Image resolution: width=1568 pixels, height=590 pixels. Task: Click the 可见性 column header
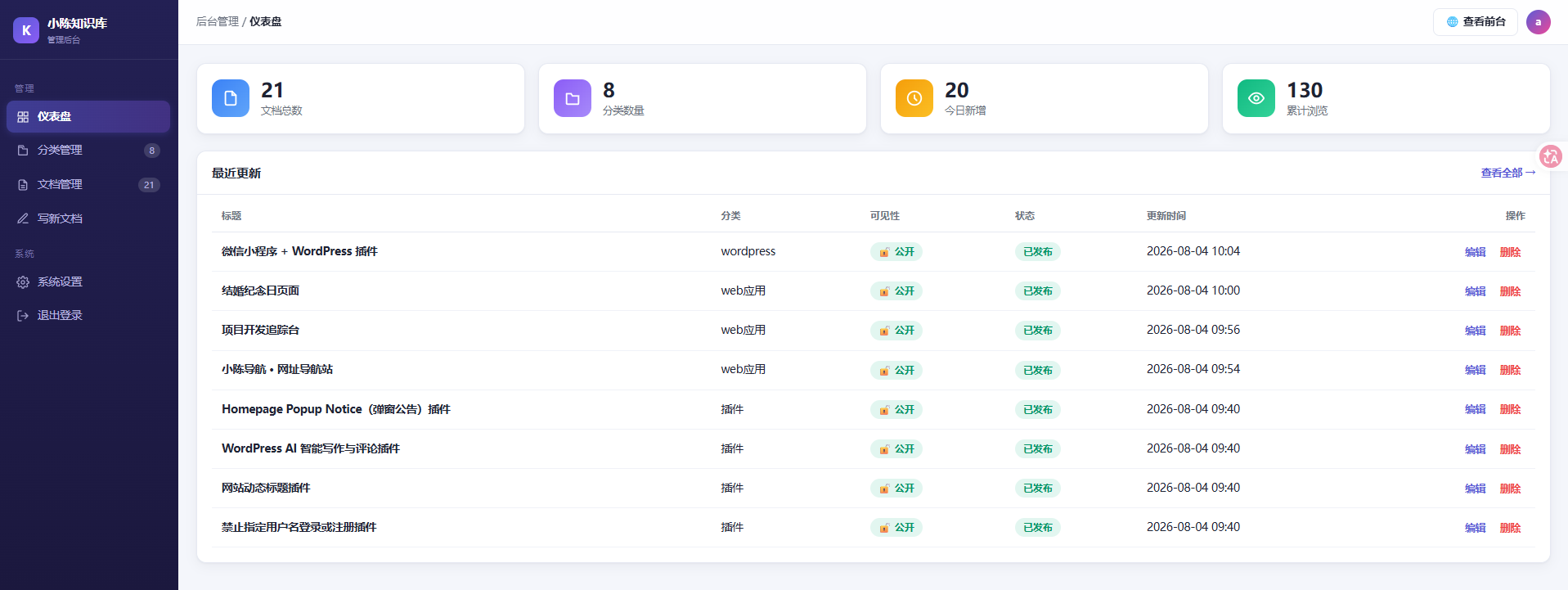coord(885,216)
